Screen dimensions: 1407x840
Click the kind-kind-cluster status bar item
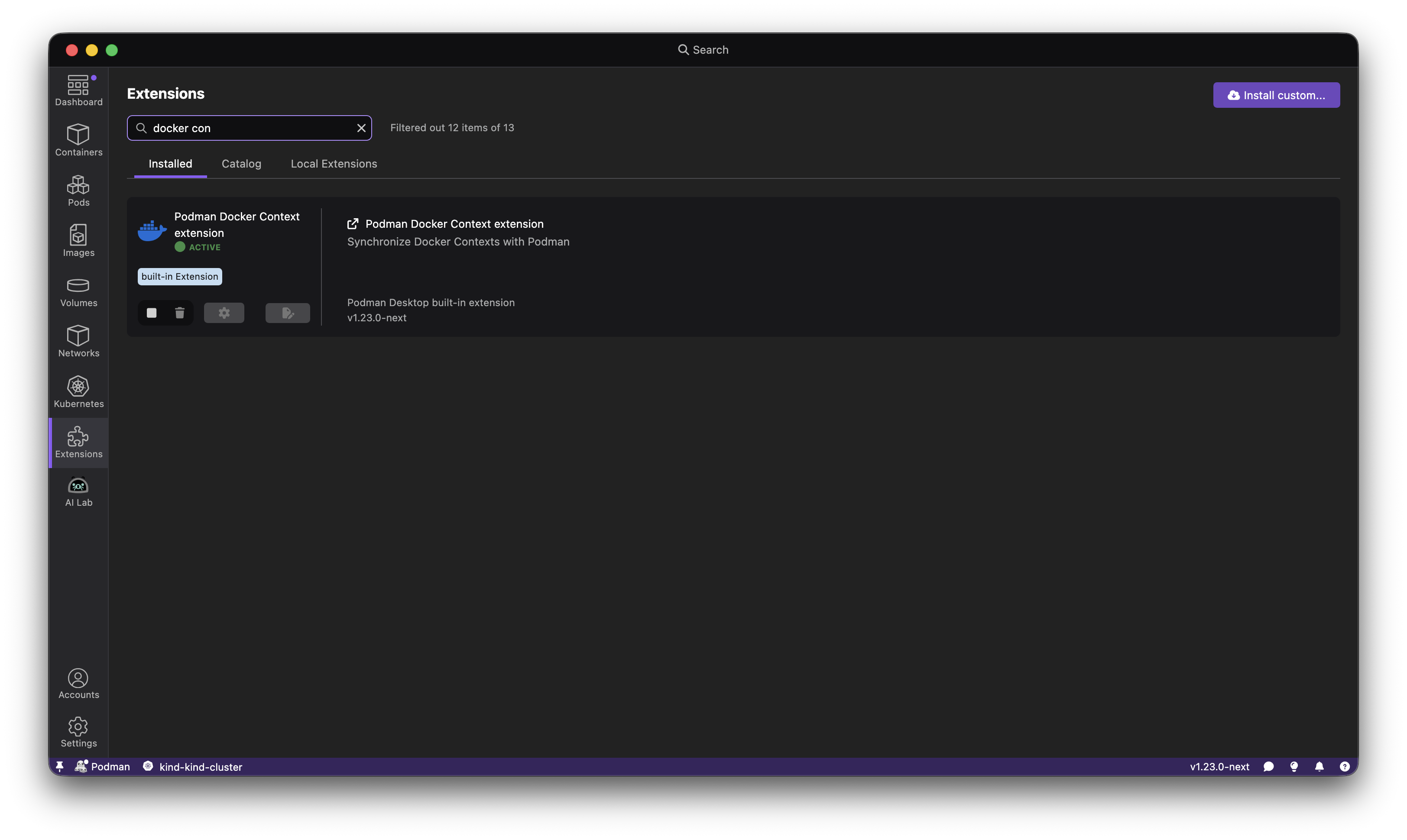[x=192, y=766]
